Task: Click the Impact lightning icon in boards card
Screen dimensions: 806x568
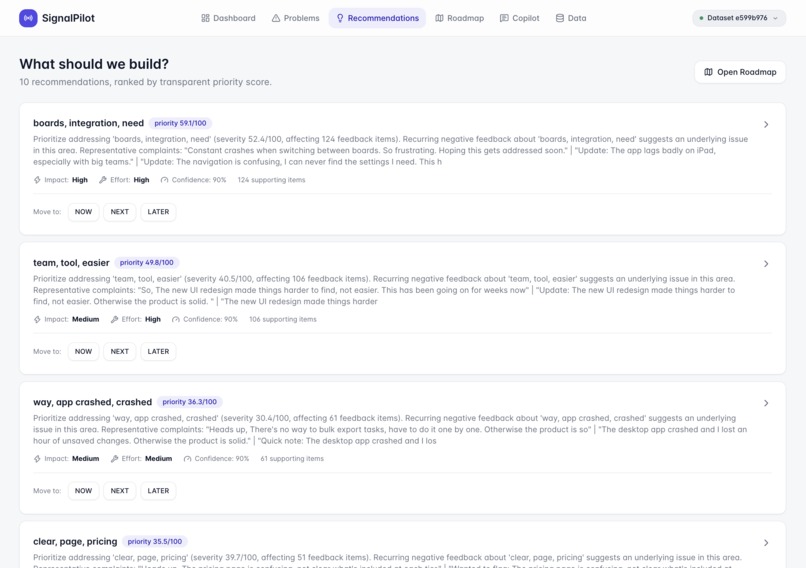Action: 37,180
